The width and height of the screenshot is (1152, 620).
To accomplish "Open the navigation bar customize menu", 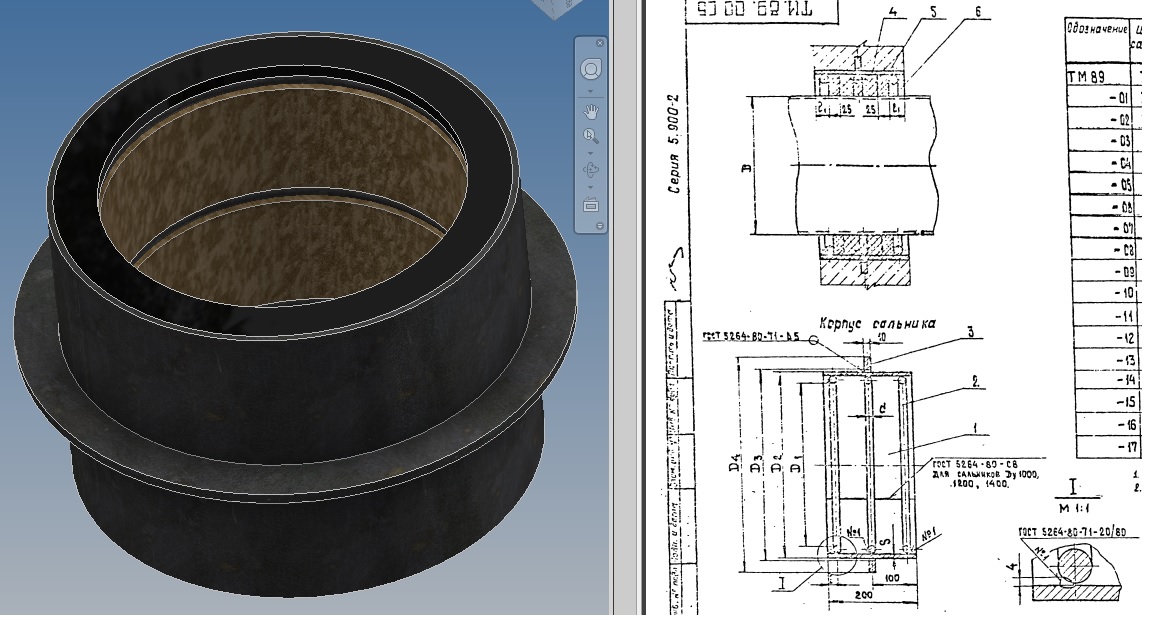I will 600,226.
